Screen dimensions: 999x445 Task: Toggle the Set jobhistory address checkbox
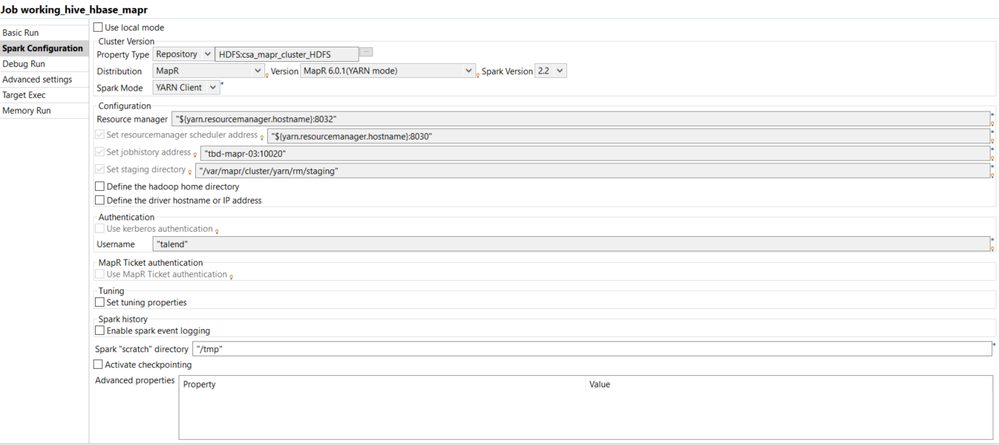click(x=99, y=152)
